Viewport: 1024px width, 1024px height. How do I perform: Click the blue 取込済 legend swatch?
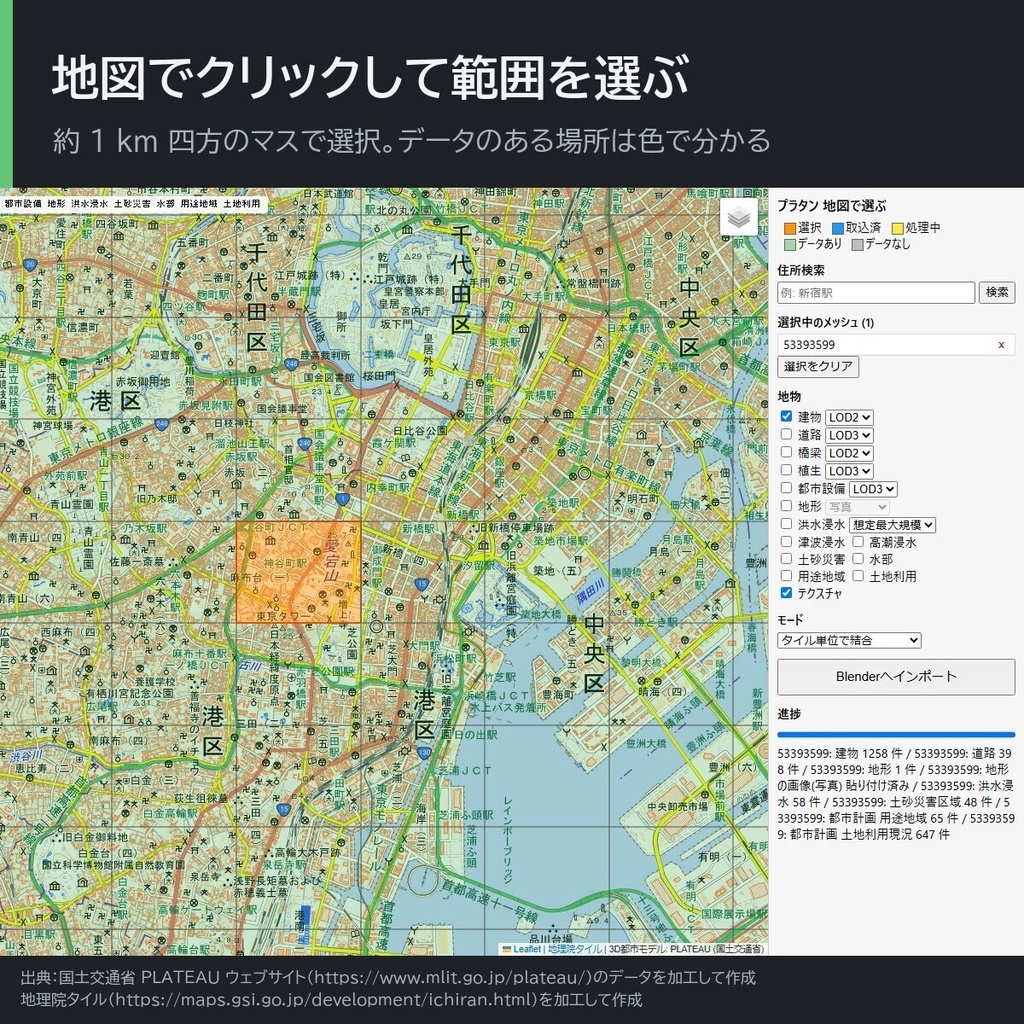[x=838, y=228]
